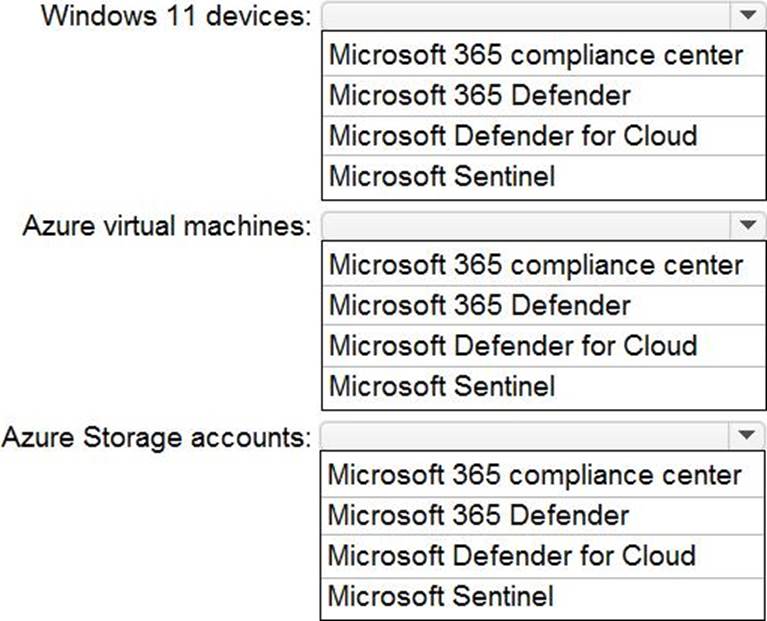The width and height of the screenshot is (767, 621).
Task: Pick Microsoft Sentinel for Azure virtual machines
Action: pyautogui.click(x=441, y=387)
